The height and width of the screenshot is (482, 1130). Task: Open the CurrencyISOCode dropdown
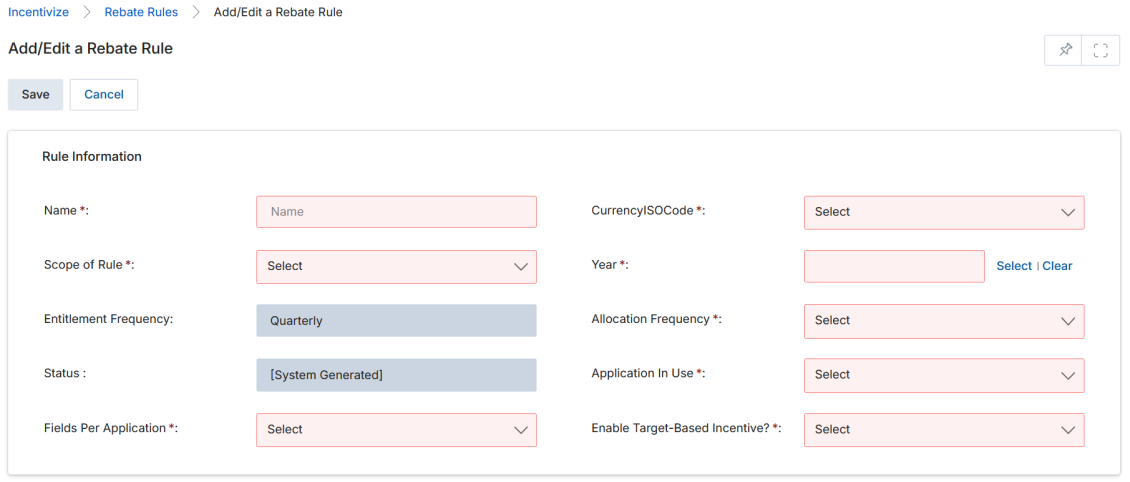[944, 213]
